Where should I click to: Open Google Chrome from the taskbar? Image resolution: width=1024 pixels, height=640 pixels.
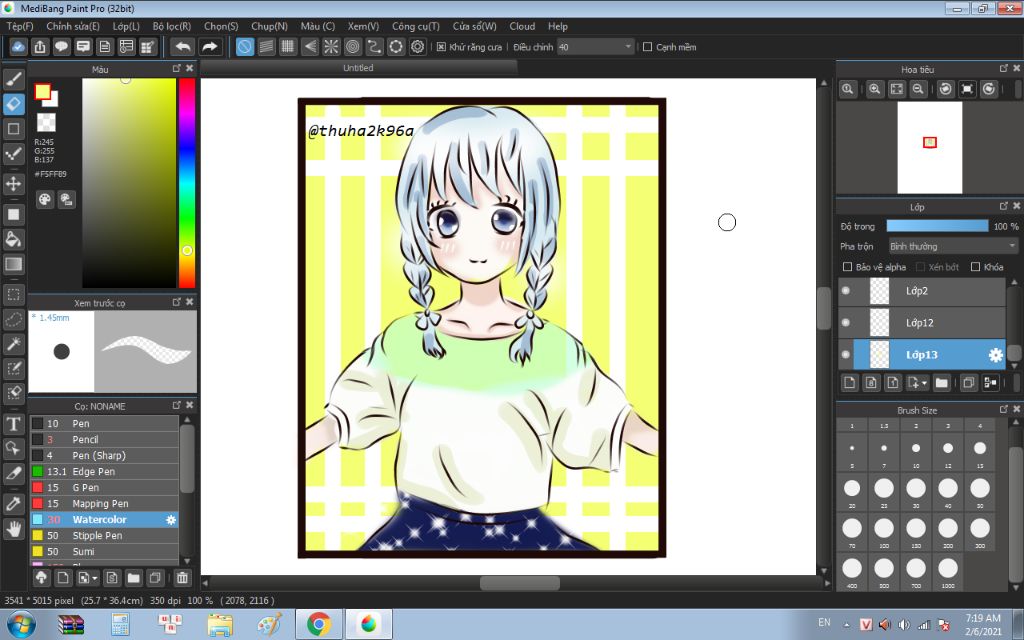pos(319,624)
